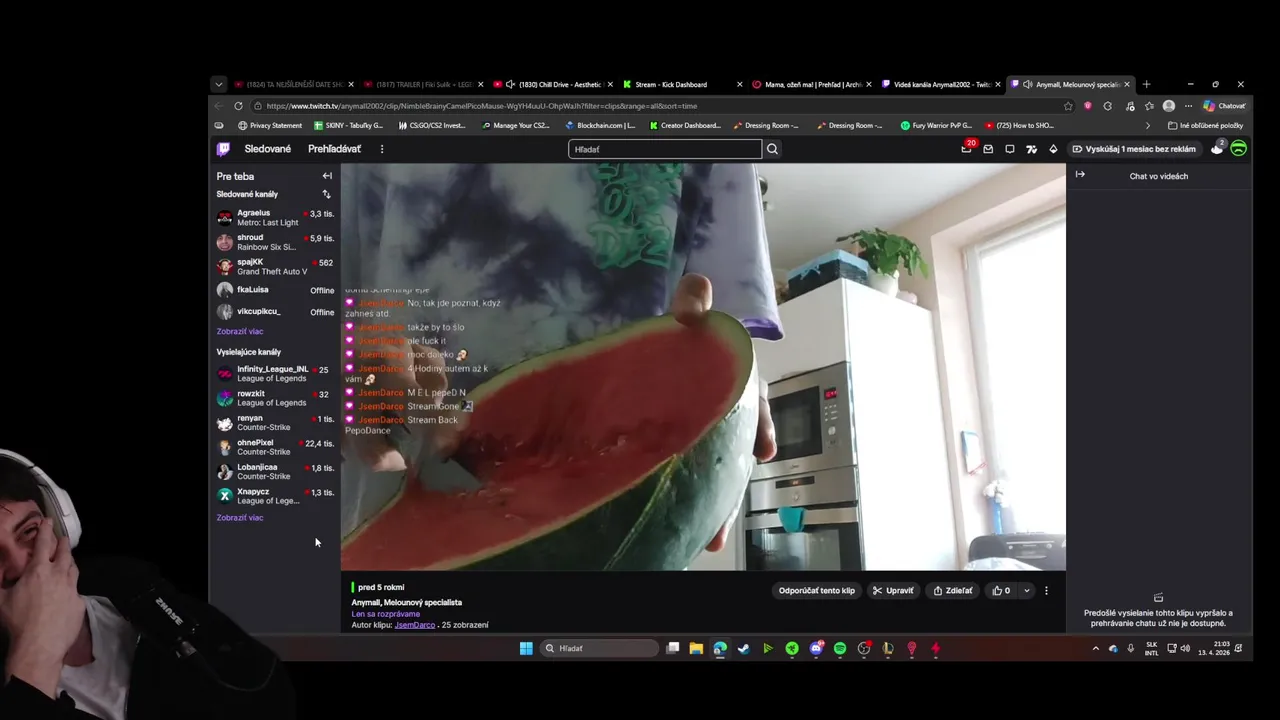This screenshot has width=1280, height=720.
Task: Open File Explorer from the taskbar
Action: 696,648
